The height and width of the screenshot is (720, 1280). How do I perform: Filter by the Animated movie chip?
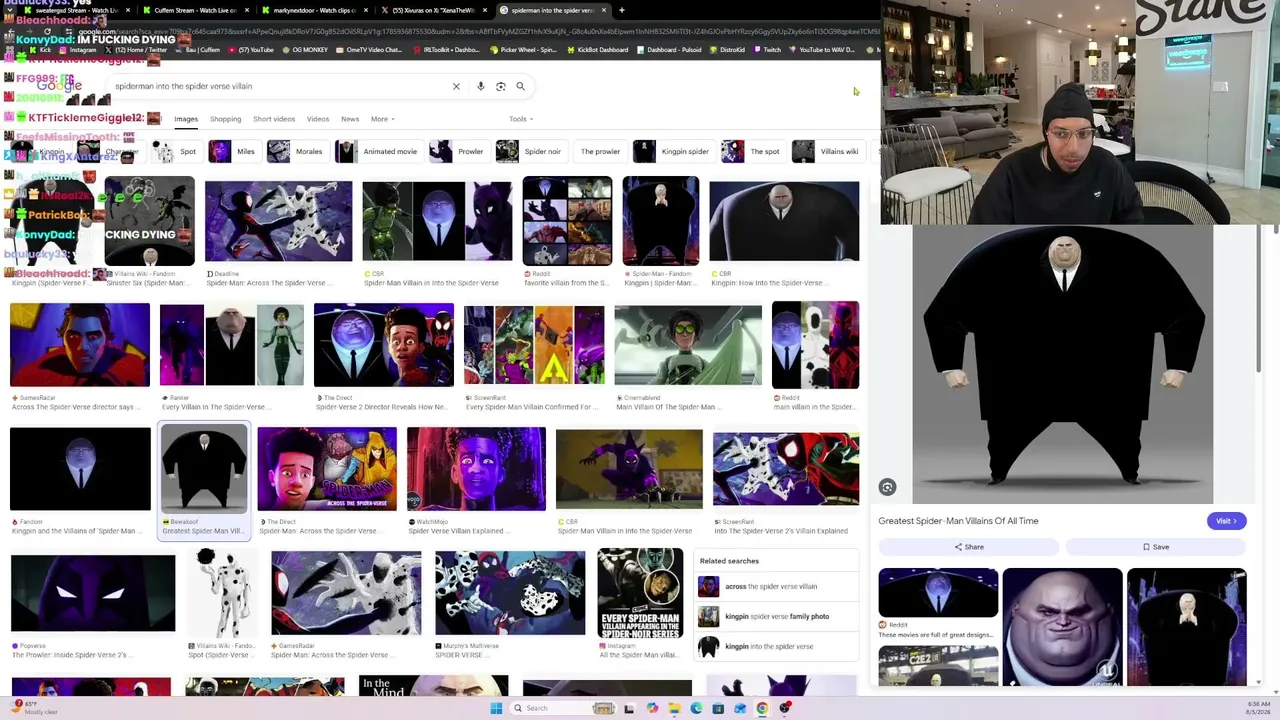tap(378, 152)
